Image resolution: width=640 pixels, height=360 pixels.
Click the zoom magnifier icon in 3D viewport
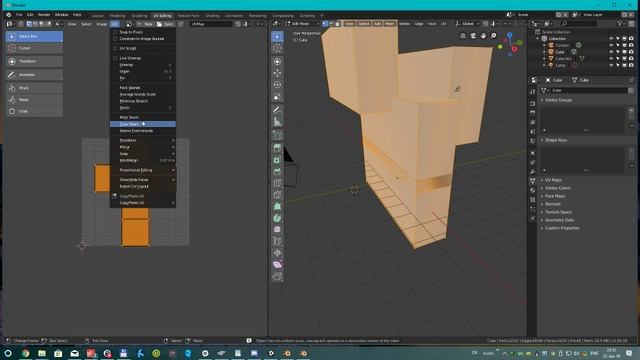click(x=493, y=36)
